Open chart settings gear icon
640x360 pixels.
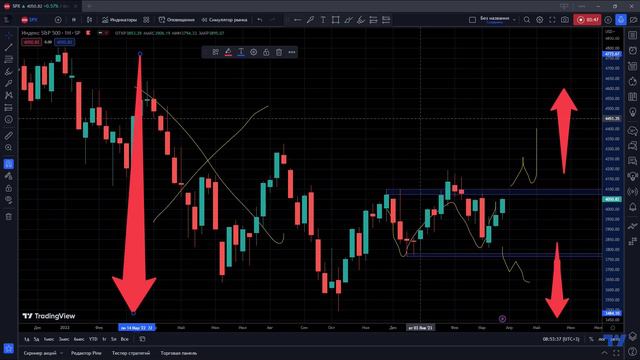click(x=540, y=20)
